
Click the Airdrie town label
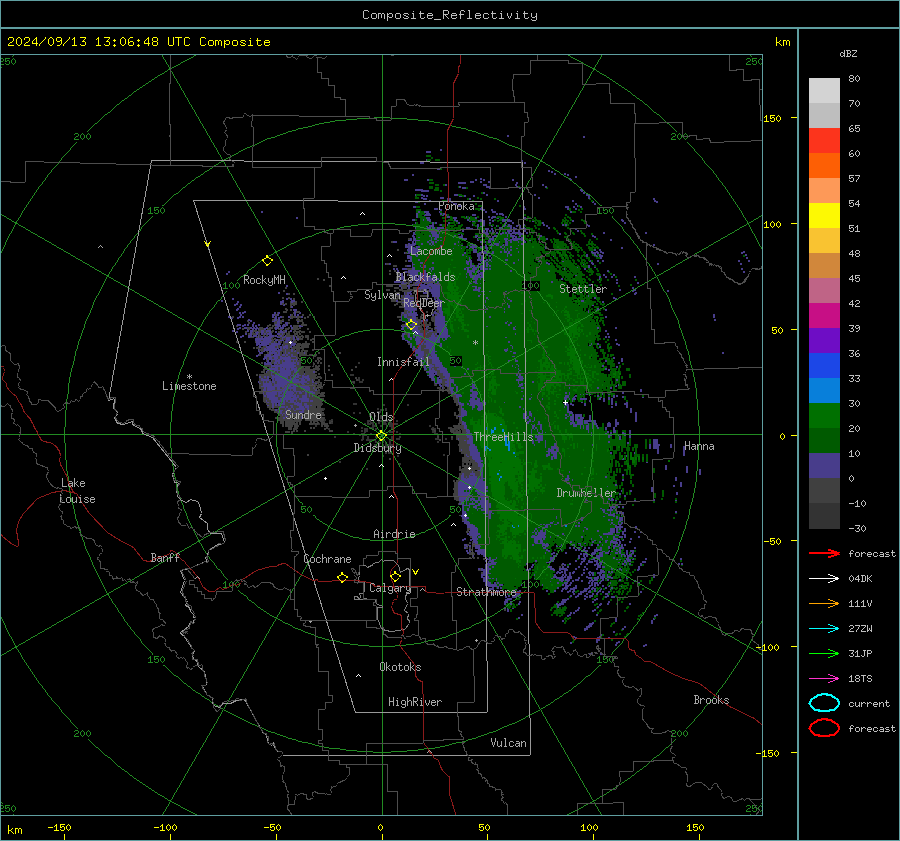[x=394, y=534]
